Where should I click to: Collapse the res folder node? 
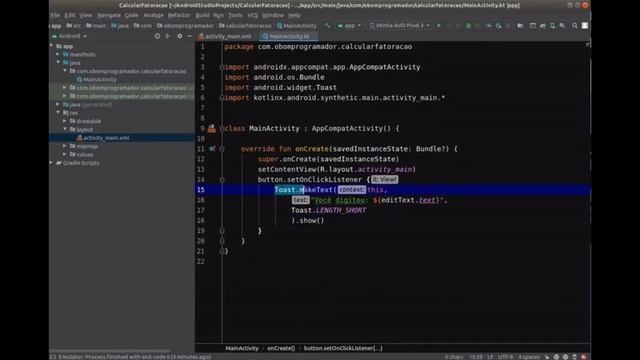[x=58, y=112]
